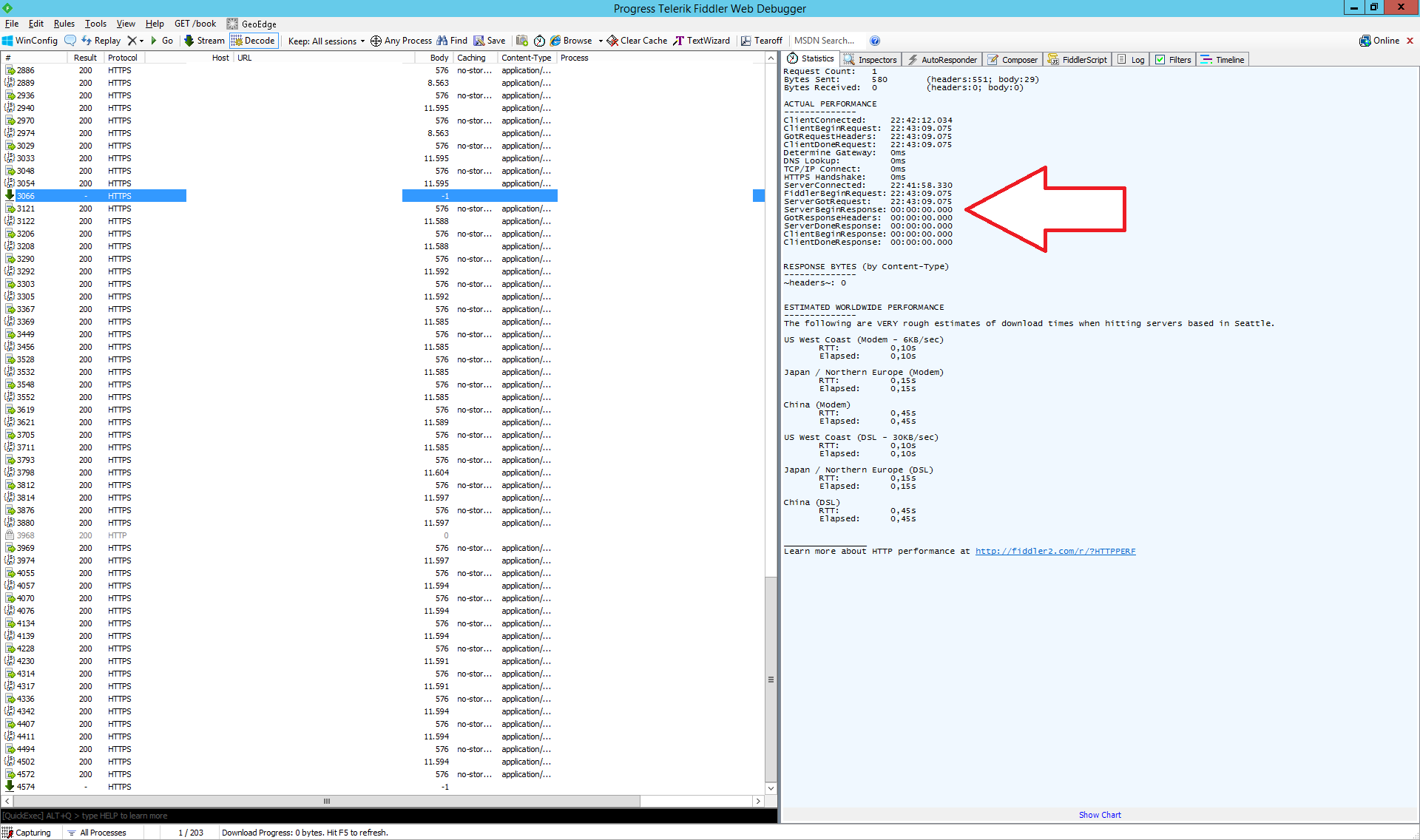This screenshot has height=840, width=1420.
Task: Open TextWizard from the toolbar
Action: (x=701, y=40)
